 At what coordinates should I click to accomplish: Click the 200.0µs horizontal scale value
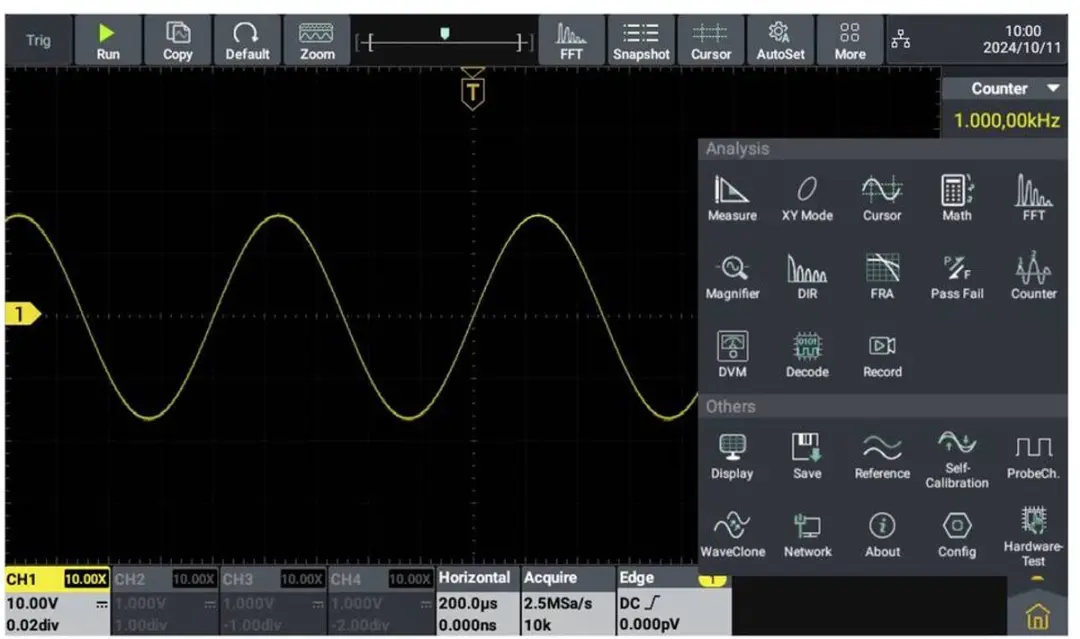pos(468,603)
